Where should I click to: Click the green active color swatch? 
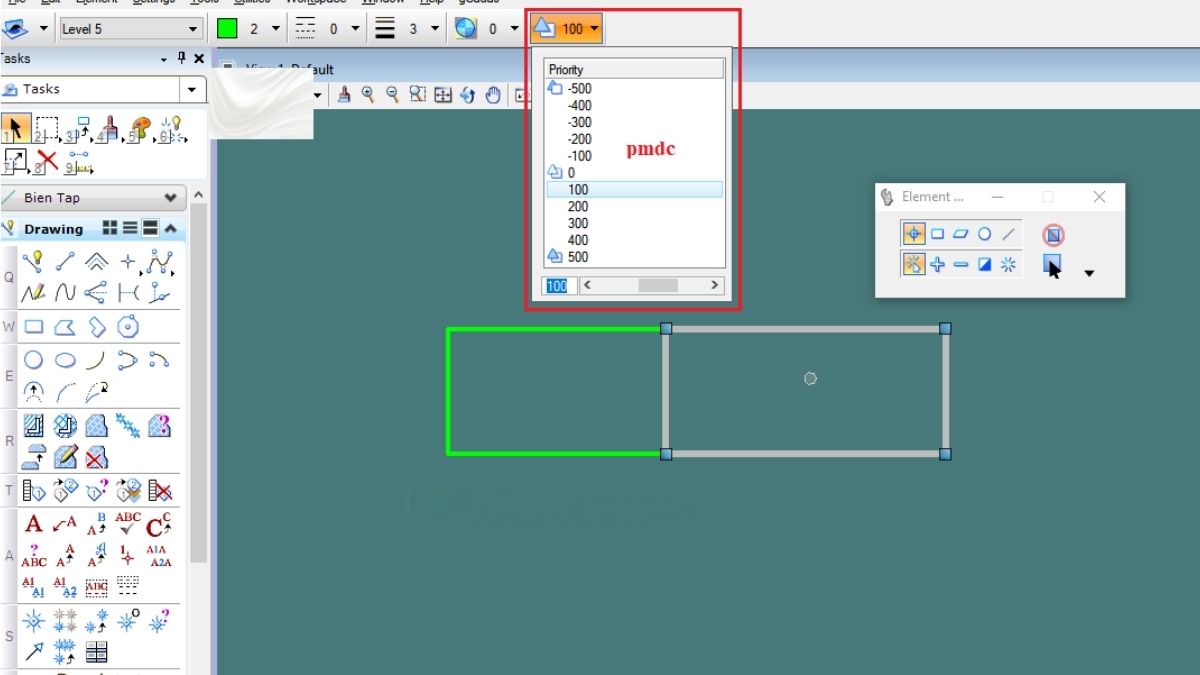click(x=227, y=29)
